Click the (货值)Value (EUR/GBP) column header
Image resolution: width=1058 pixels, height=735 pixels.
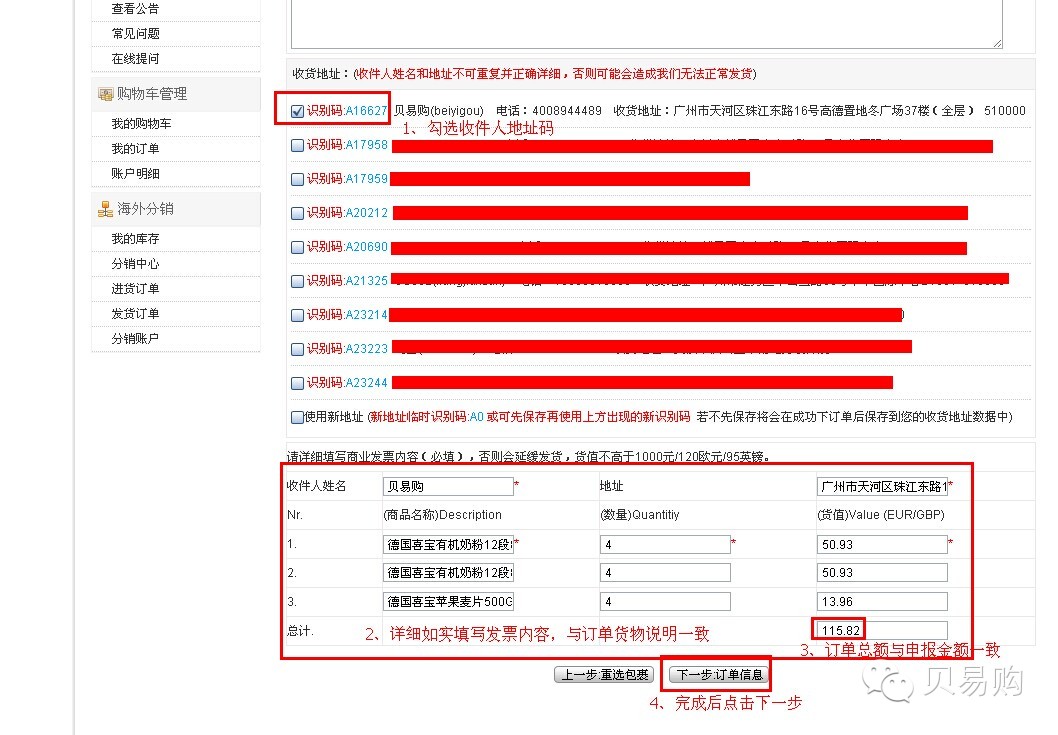click(881, 515)
